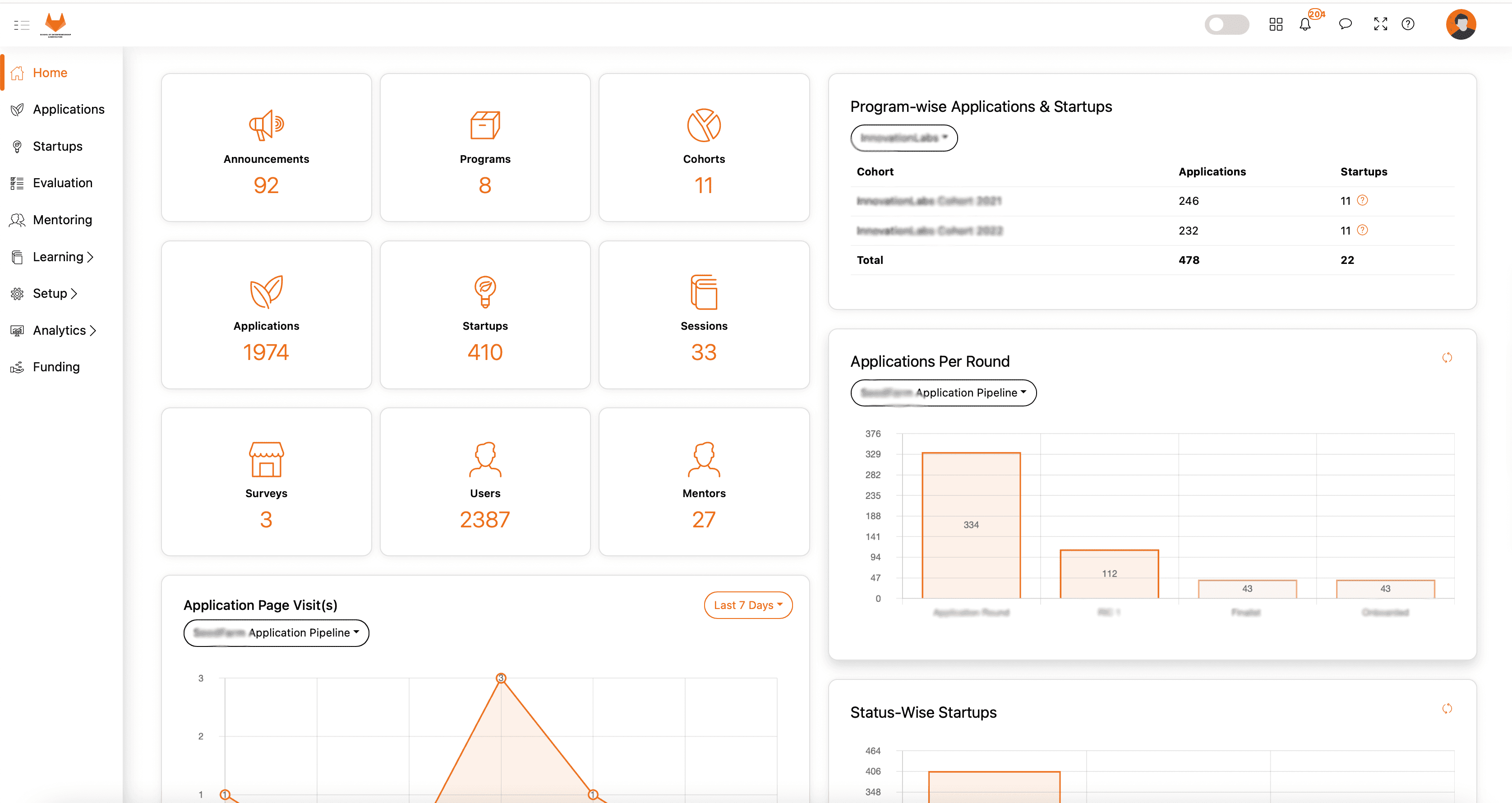The height and width of the screenshot is (803, 1512).
Task: Click the 112 bar in chart
Action: [1109, 574]
